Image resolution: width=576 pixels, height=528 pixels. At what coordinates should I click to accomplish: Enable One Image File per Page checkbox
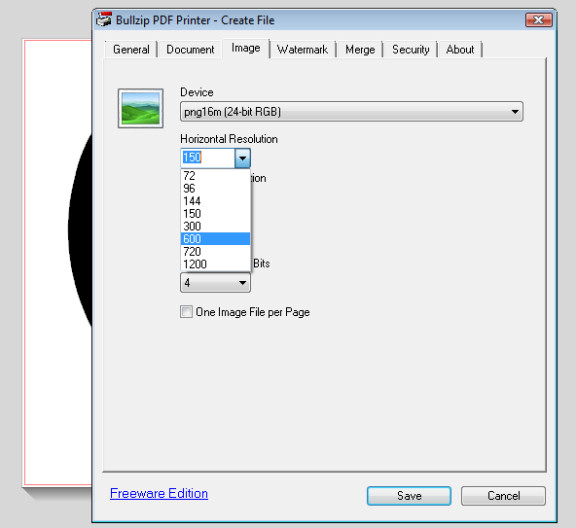coord(186,312)
